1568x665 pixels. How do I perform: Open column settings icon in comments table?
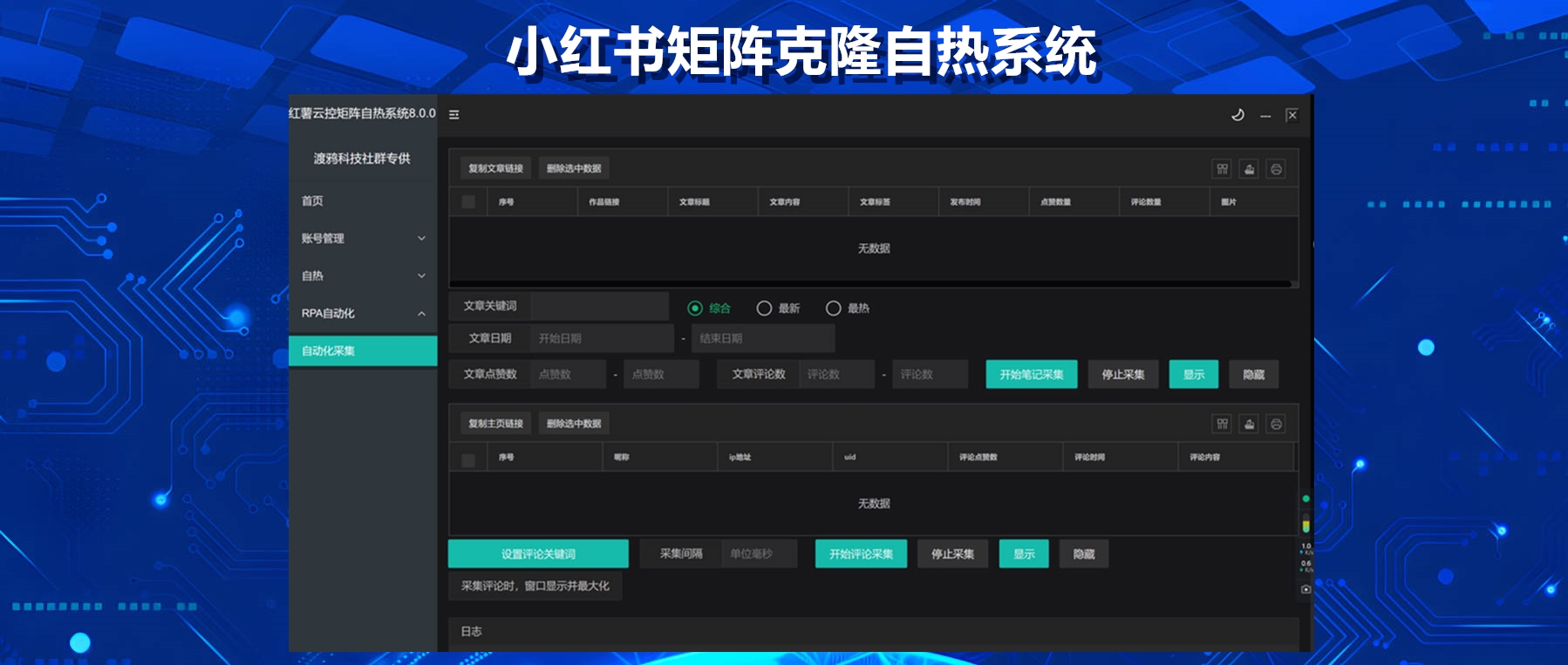(x=1222, y=424)
